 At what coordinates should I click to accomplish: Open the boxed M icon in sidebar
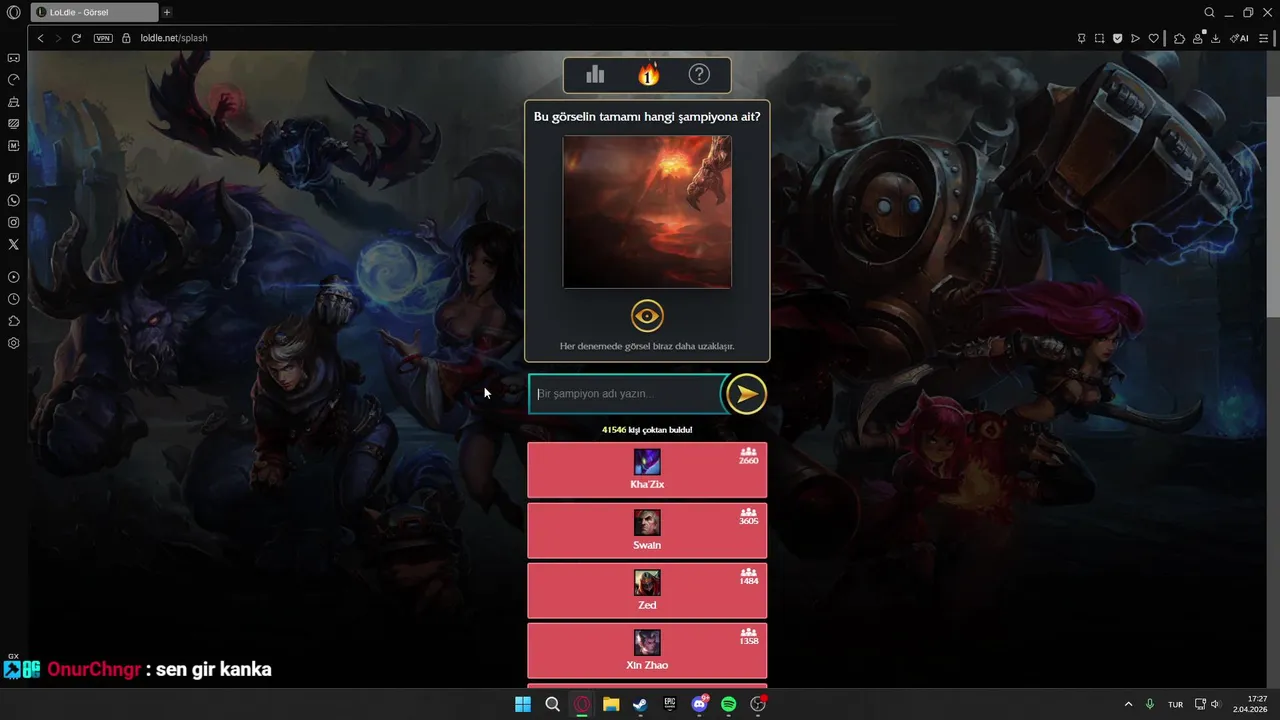(x=14, y=145)
